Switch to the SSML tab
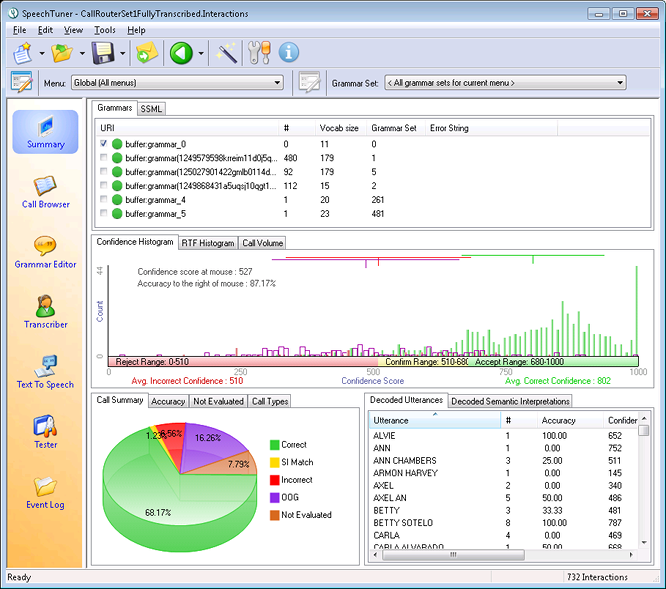This screenshot has width=666, height=589. pyautogui.click(x=151, y=109)
